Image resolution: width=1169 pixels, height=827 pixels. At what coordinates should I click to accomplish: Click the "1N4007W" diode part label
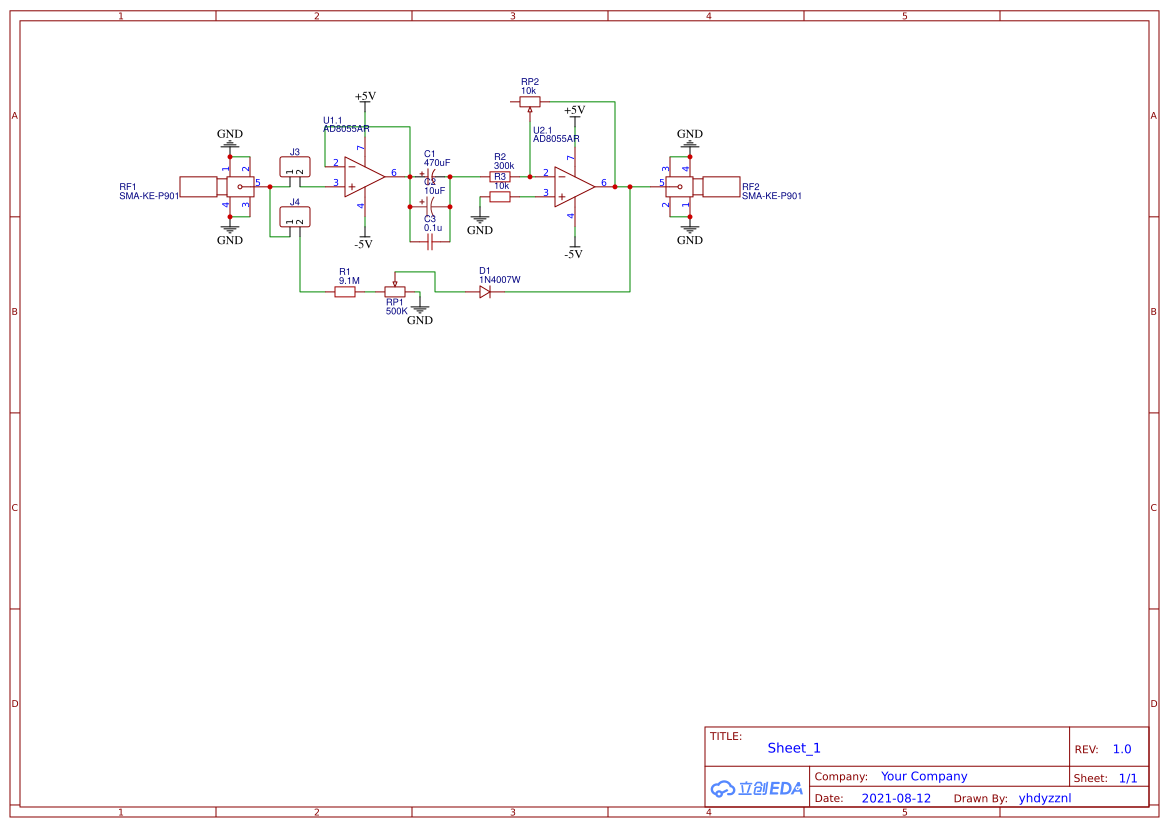(500, 280)
